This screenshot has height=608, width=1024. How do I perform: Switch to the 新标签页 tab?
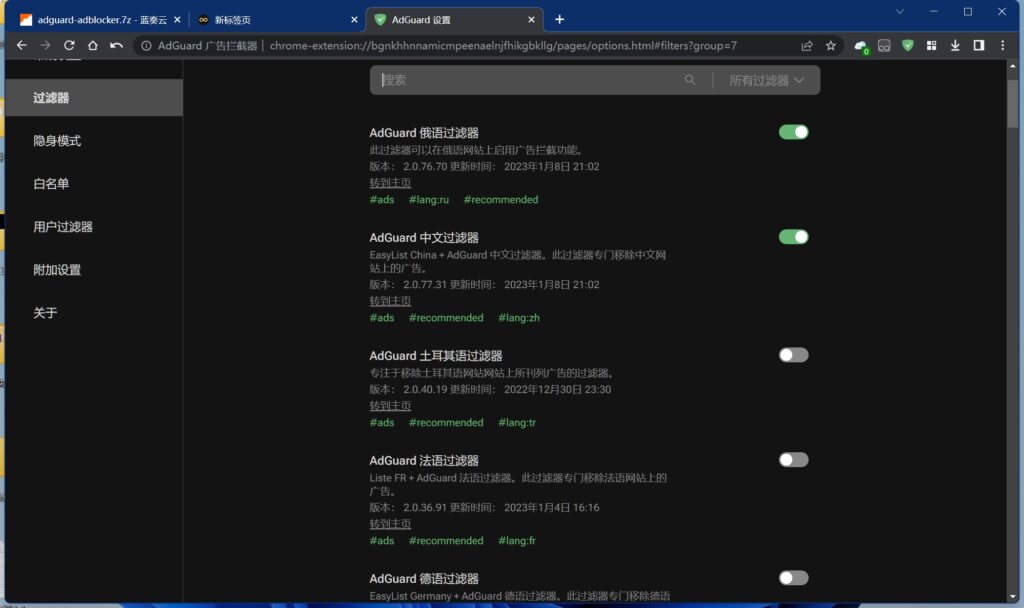point(278,20)
